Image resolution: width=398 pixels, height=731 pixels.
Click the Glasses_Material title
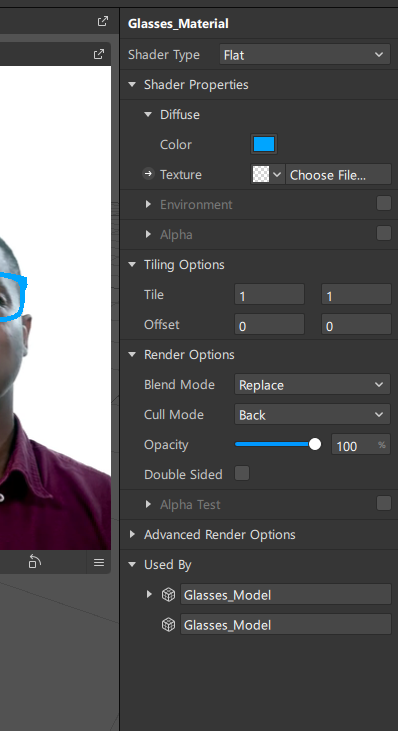tap(178, 23)
